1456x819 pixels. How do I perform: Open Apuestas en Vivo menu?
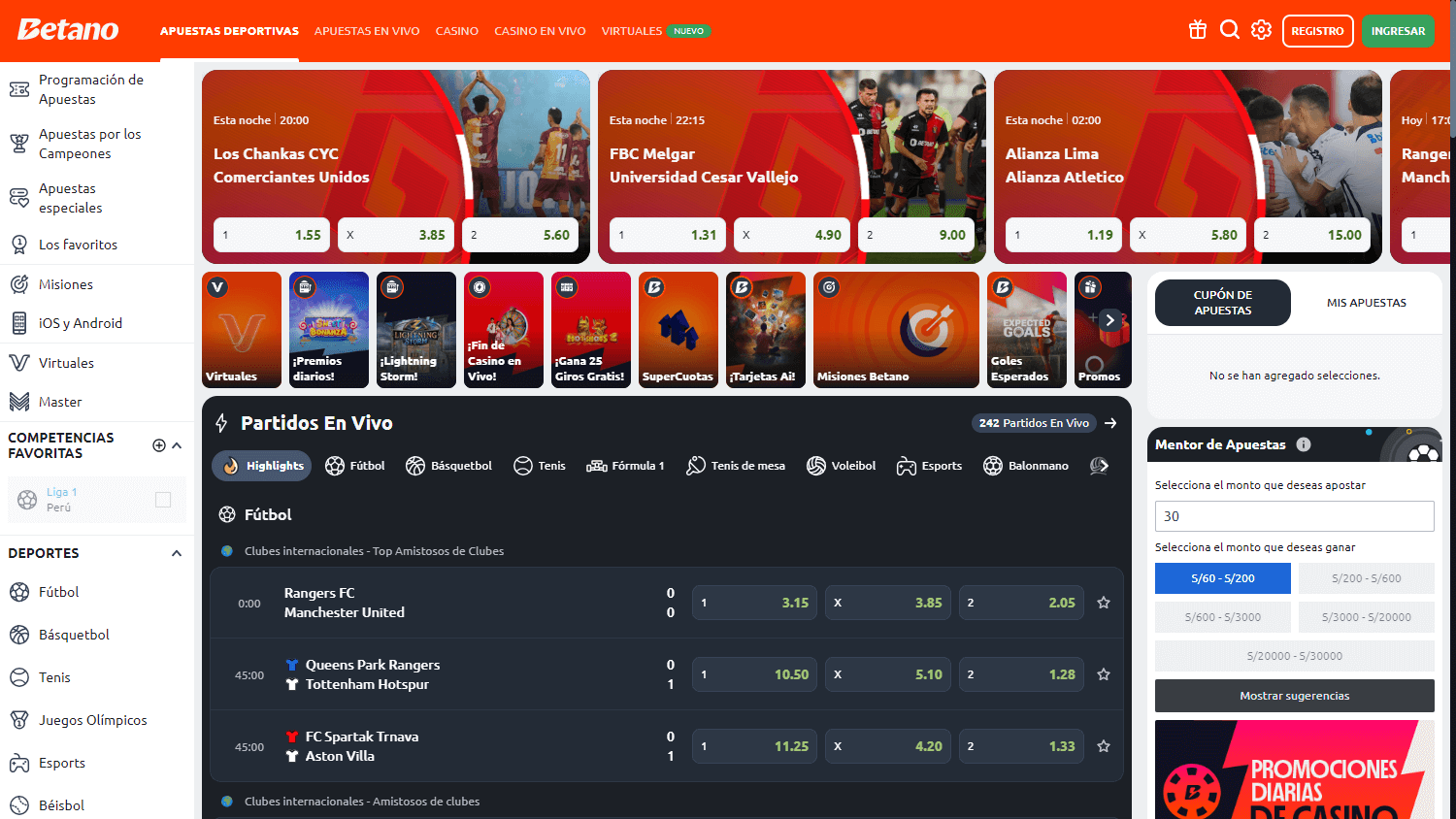[x=367, y=31]
